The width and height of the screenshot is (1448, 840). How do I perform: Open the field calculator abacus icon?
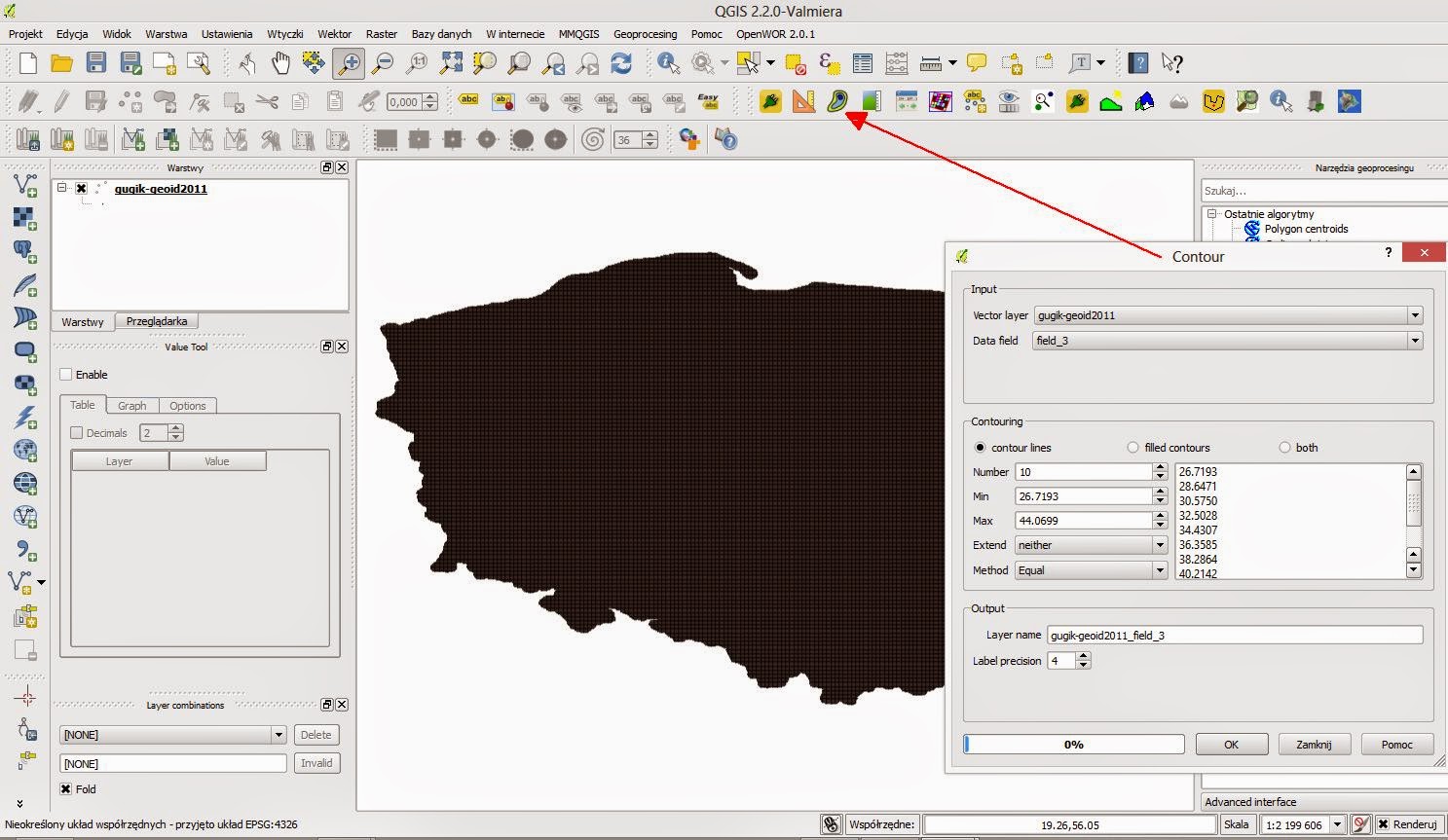pos(896,63)
